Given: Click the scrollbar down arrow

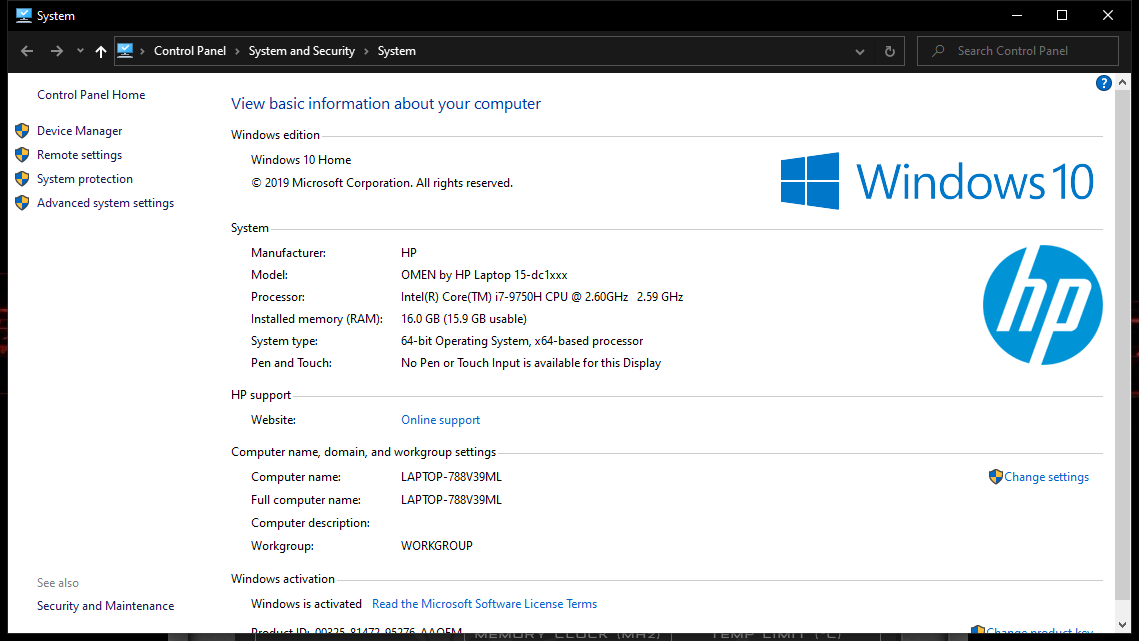Looking at the screenshot, I should tap(1123, 625).
